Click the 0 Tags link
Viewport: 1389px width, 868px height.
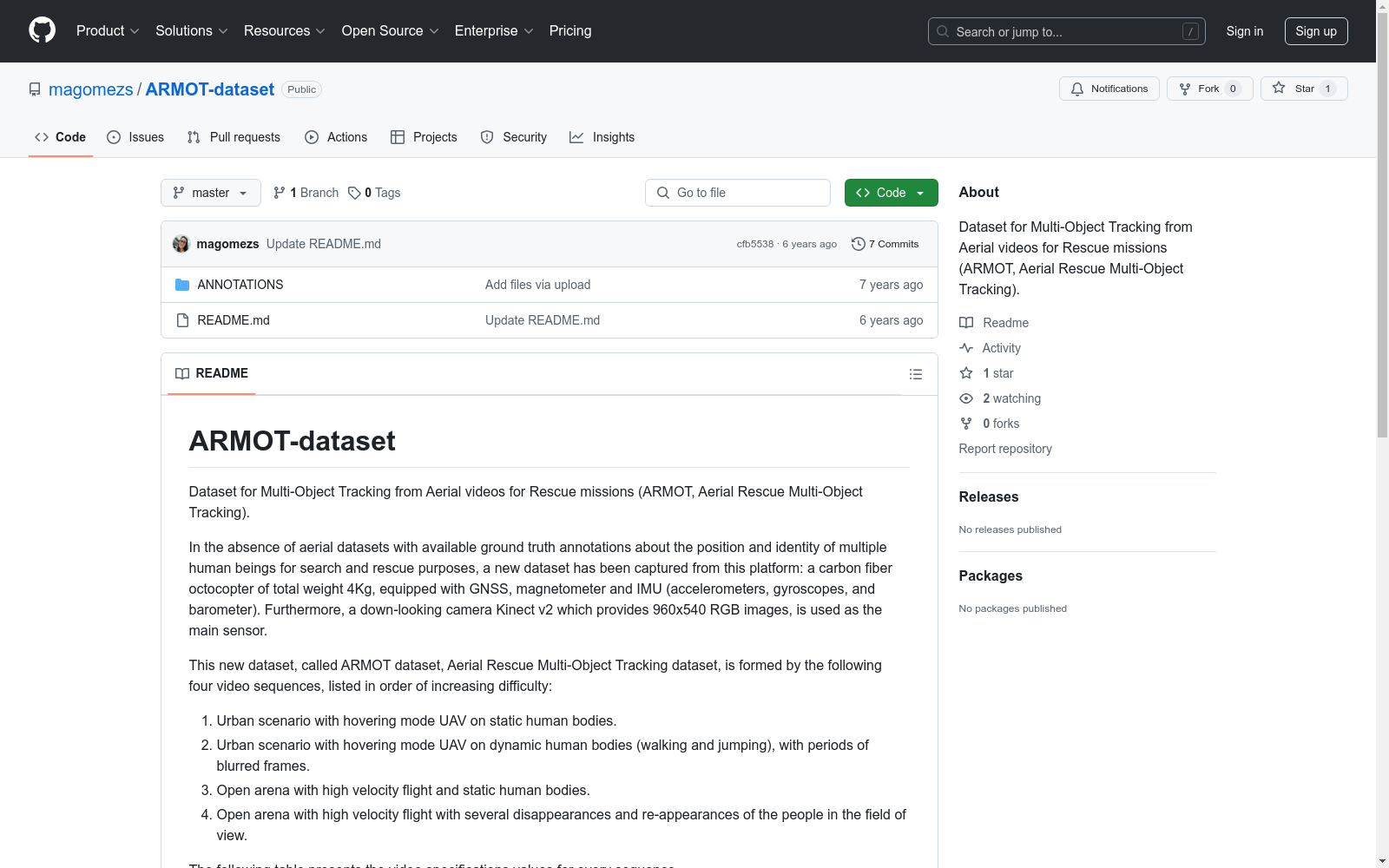point(374,193)
